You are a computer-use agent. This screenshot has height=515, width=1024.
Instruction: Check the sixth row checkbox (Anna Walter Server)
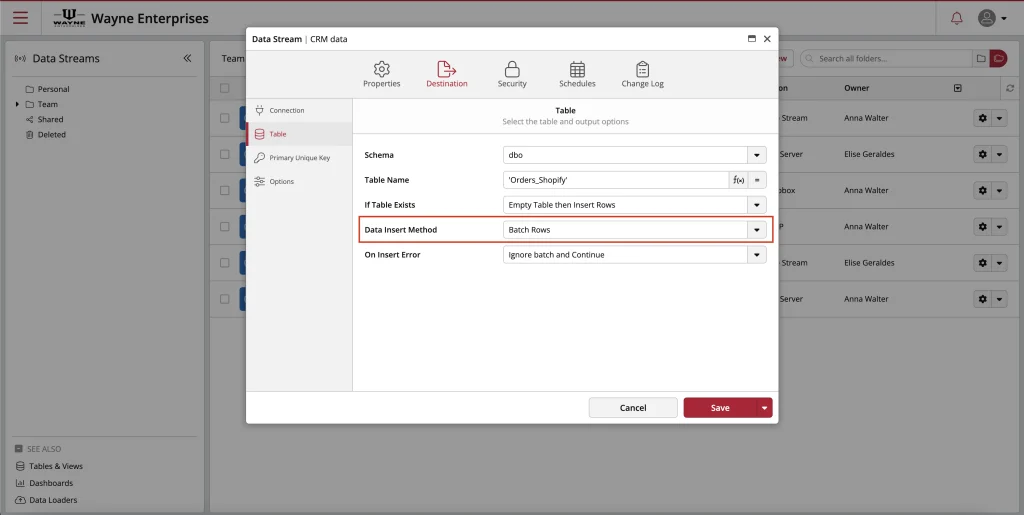point(225,299)
